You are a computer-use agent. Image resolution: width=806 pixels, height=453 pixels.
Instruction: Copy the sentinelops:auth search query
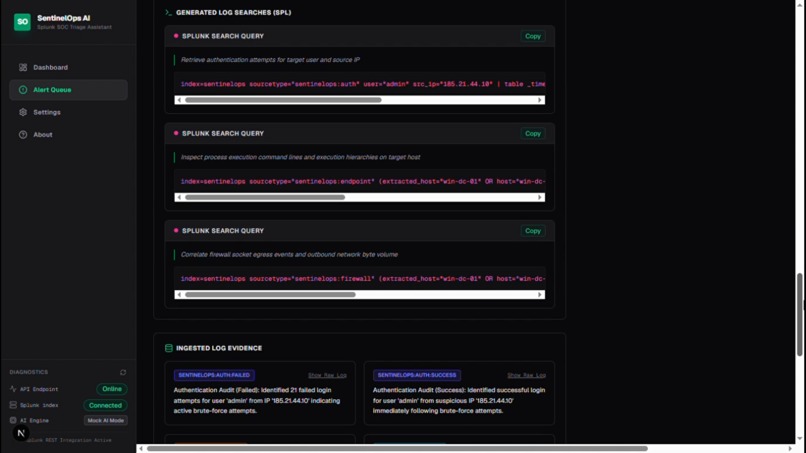pyautogui.click(x=533, y=36)
